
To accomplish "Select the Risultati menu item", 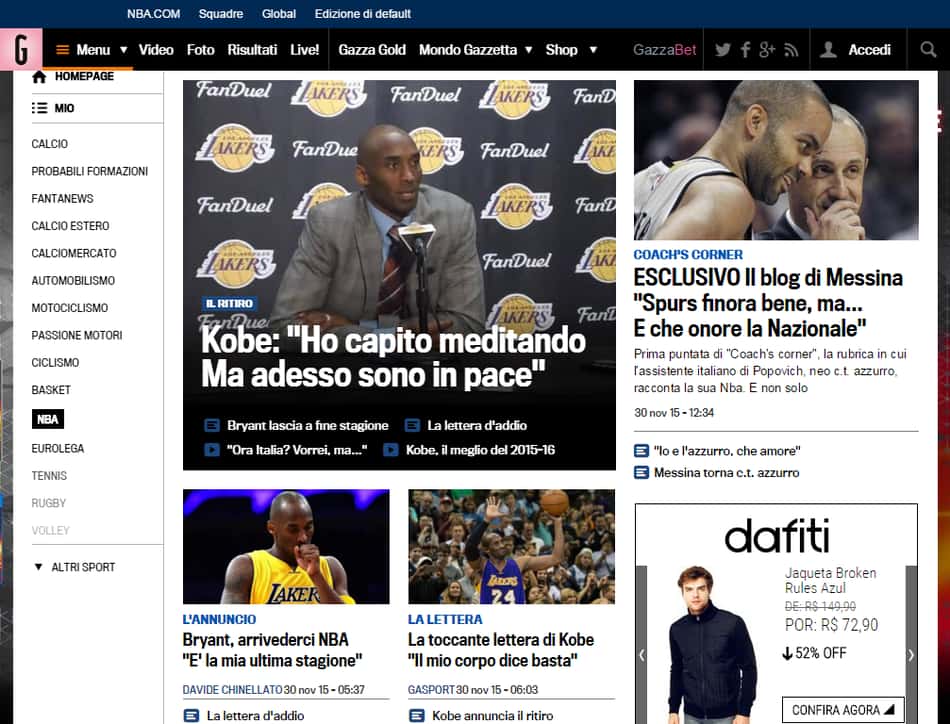I will [x=252, y=50].
